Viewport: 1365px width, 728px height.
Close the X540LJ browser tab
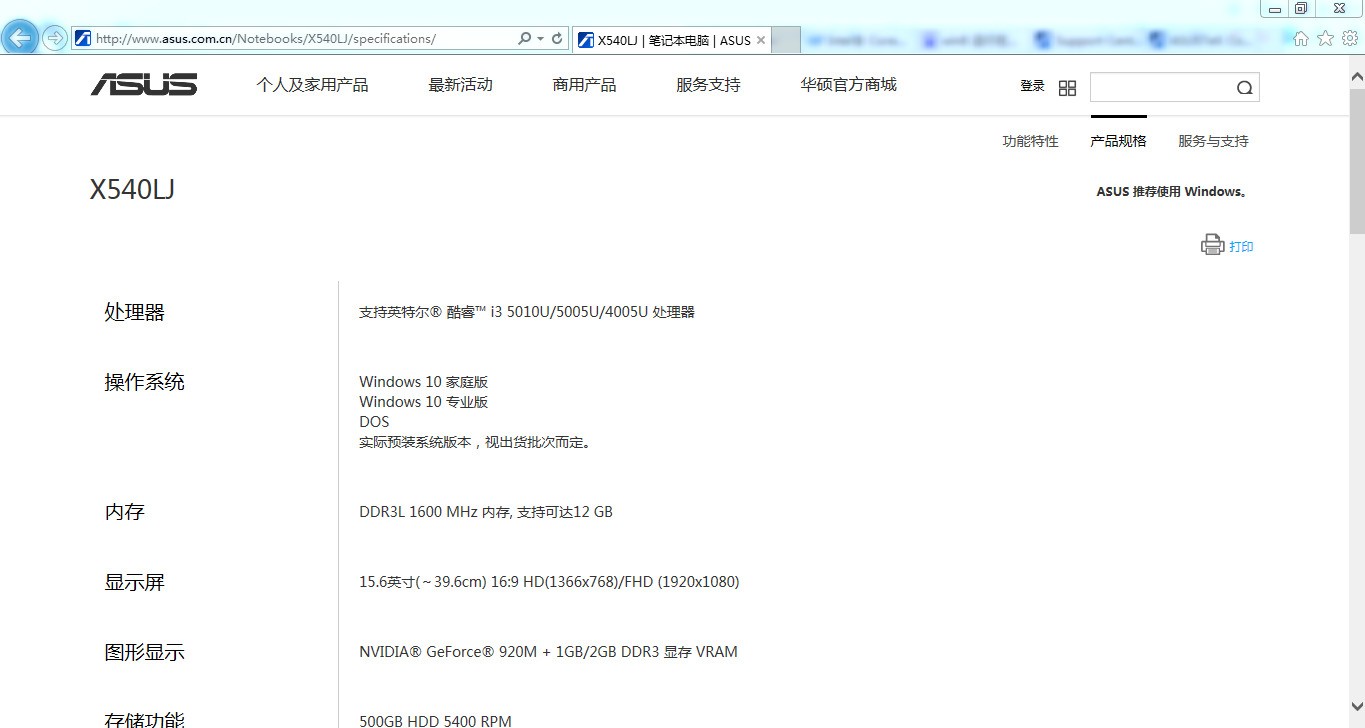761,40
